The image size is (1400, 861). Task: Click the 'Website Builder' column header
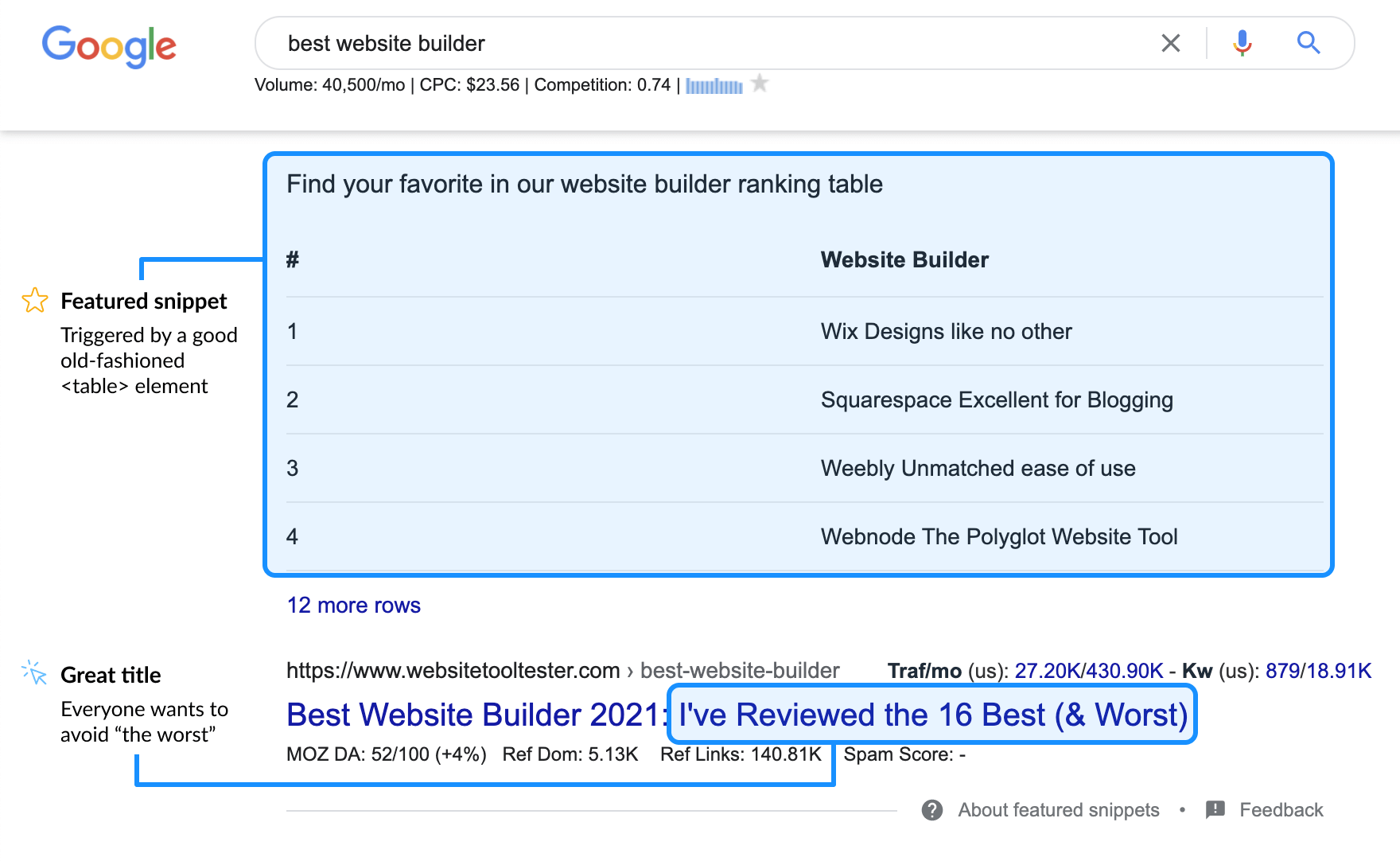pos(904,260)
